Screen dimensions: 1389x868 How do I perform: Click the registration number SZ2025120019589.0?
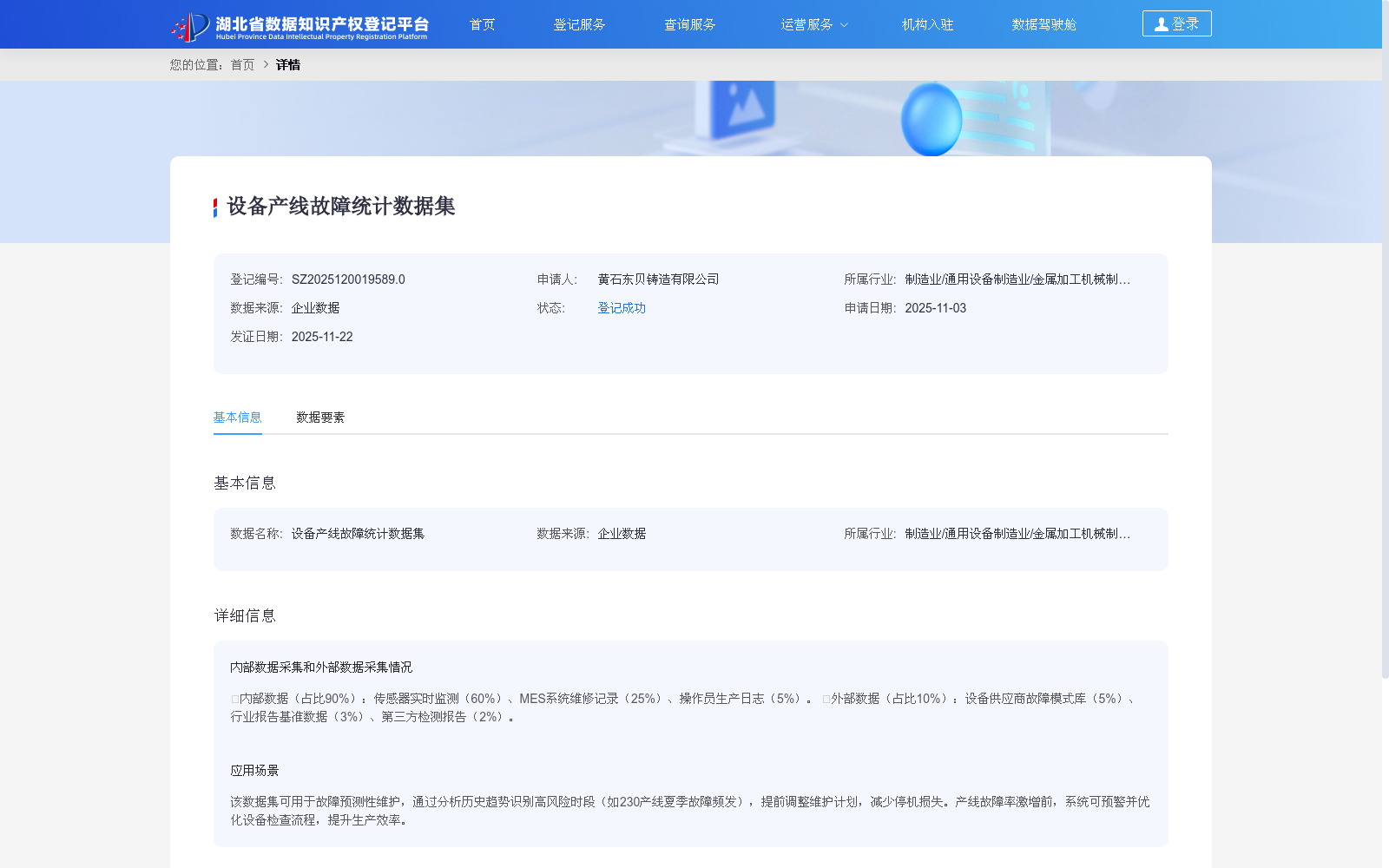click(348, 279)
